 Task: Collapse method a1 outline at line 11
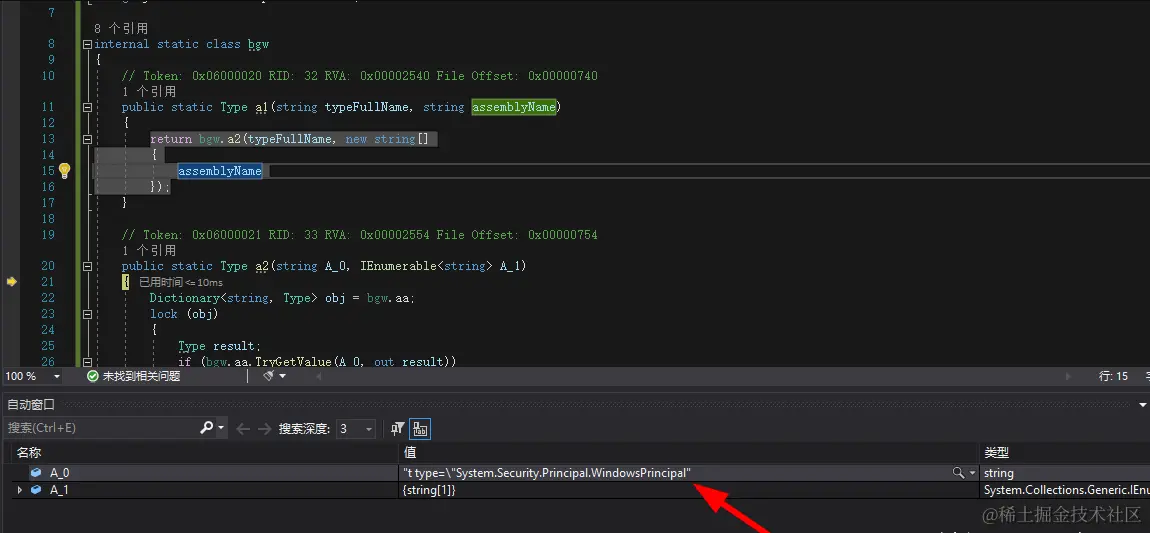coord(88,107)
